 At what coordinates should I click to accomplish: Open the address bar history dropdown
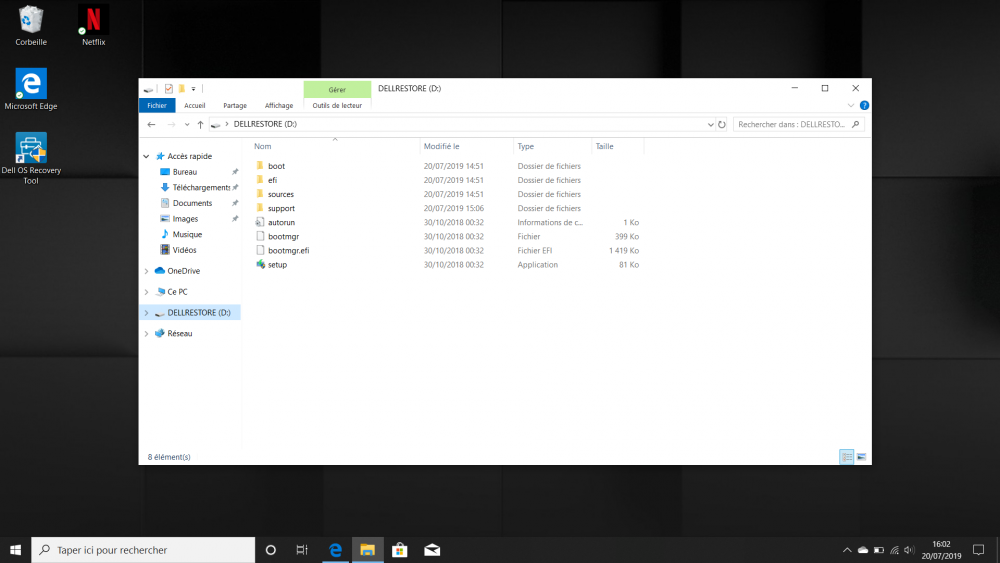[710, 125]
